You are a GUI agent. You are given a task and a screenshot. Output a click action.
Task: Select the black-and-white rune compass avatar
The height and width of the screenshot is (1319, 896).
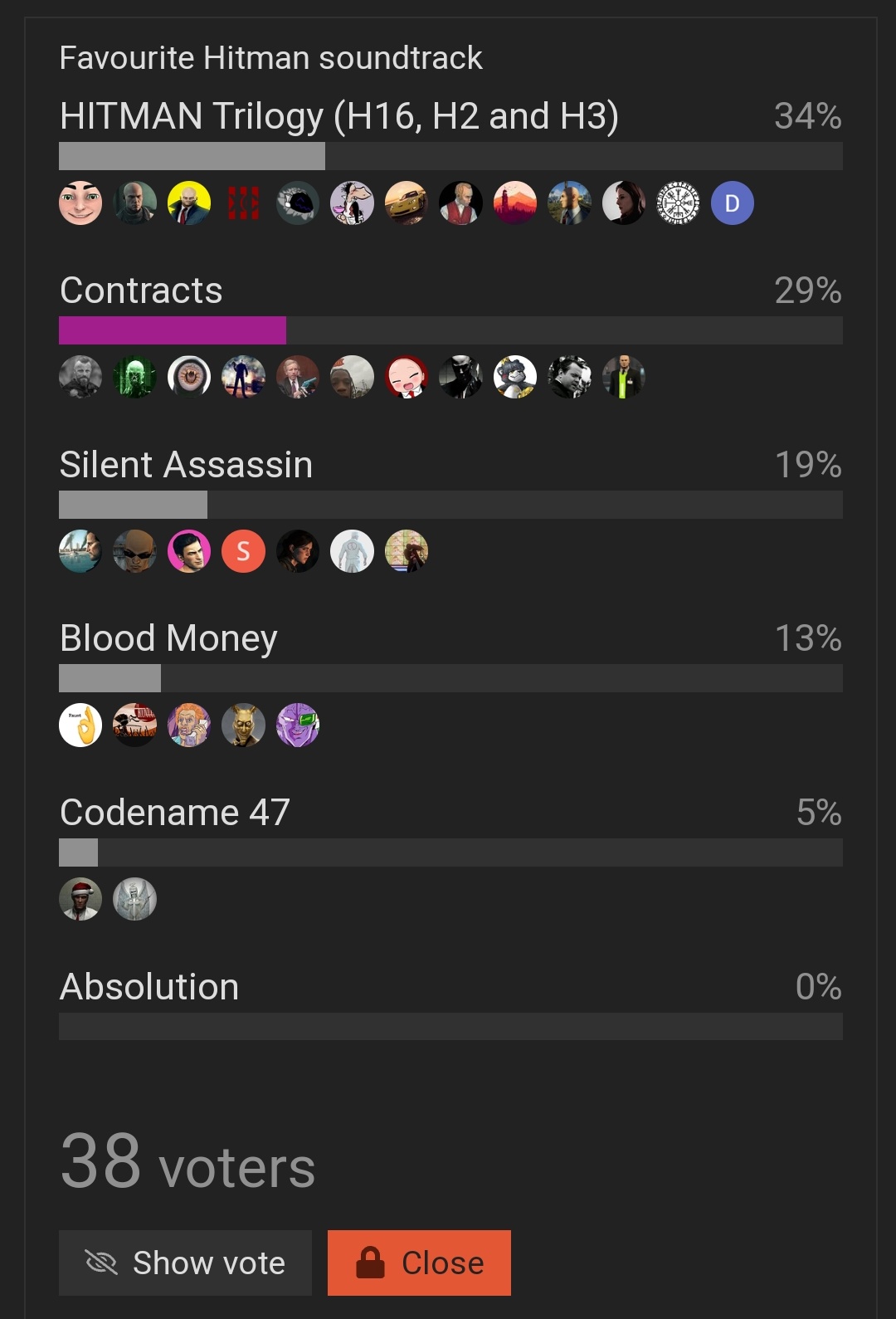tap(678, 203)
